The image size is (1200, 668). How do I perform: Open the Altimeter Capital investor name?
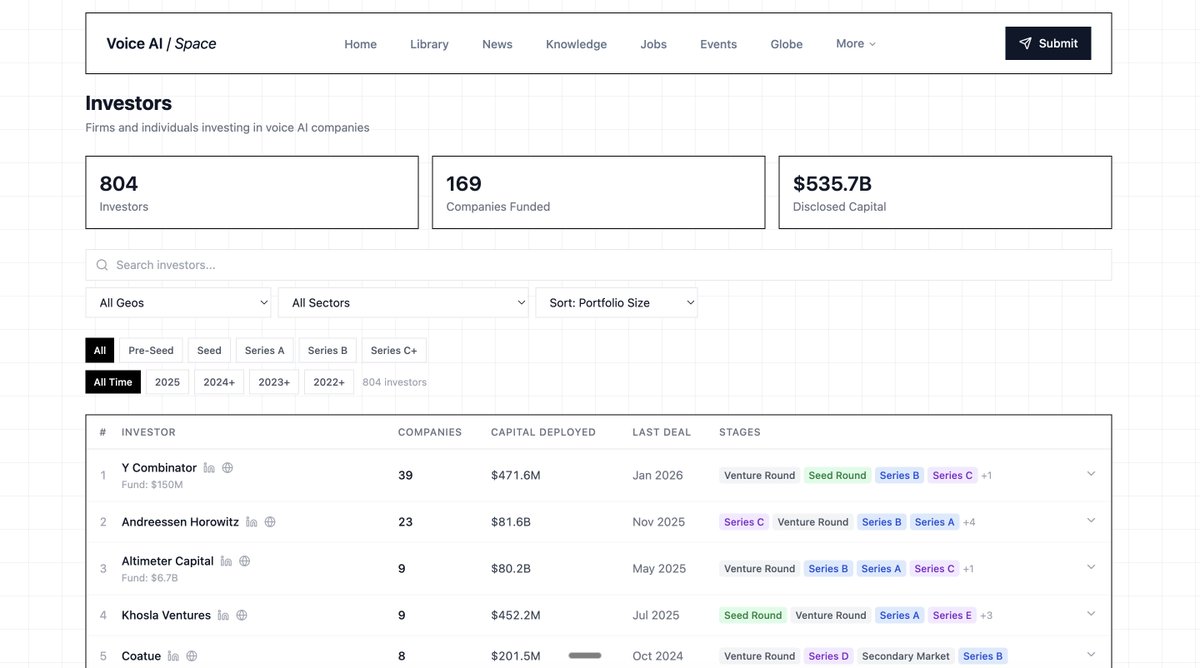[168, 561]
